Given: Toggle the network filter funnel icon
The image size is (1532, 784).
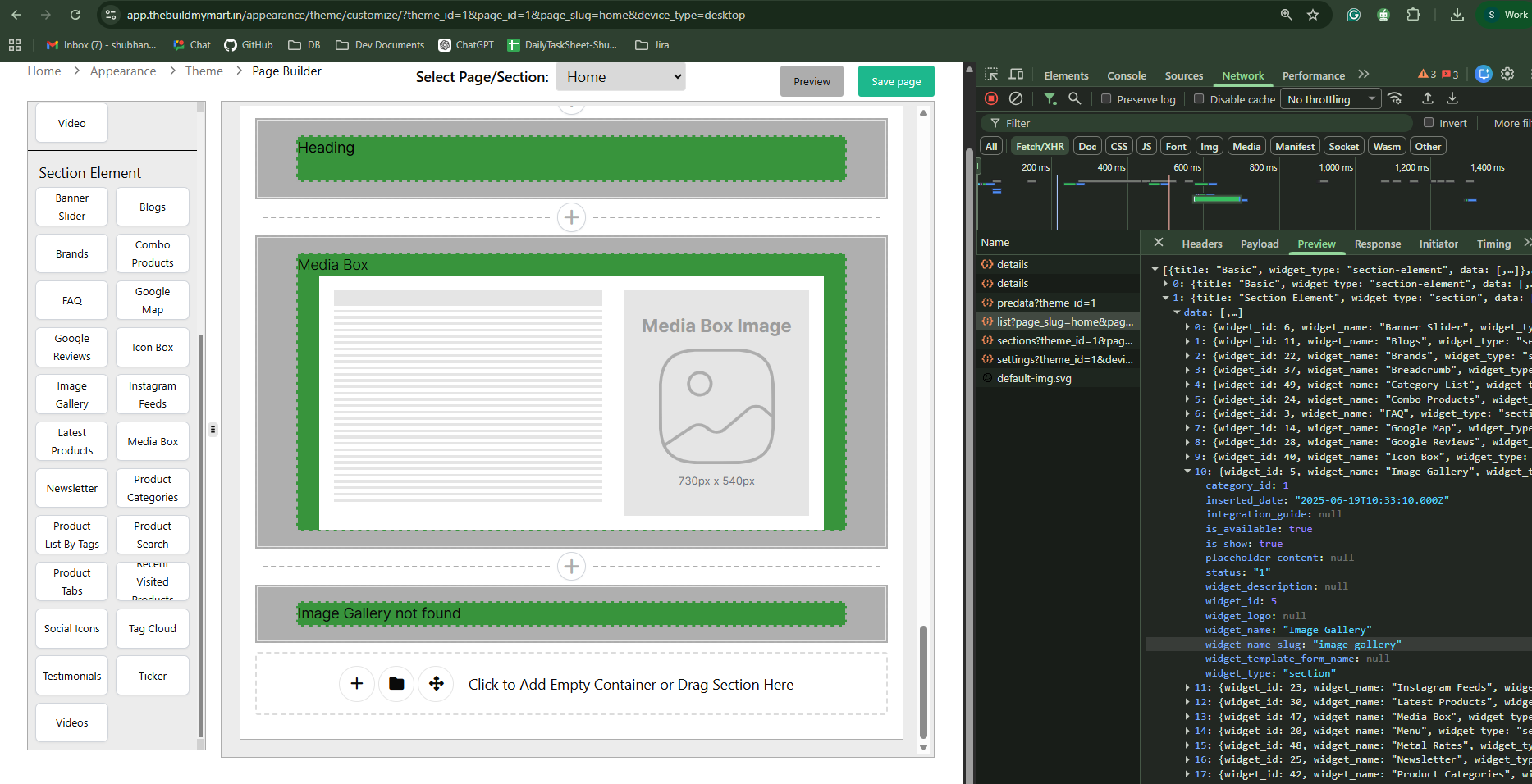Looking at the screenshot, I should tap(1050, 98).
